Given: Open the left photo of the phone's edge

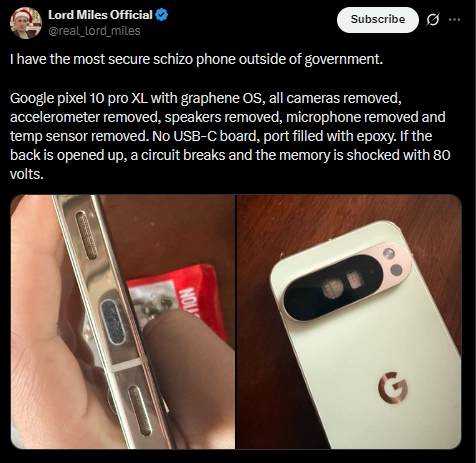Looking at the screenshot, I should (x=123, y=322).
